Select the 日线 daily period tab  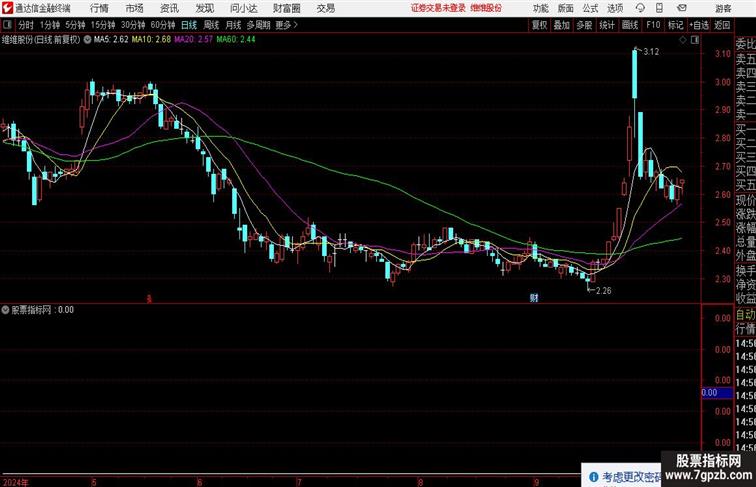189,25
